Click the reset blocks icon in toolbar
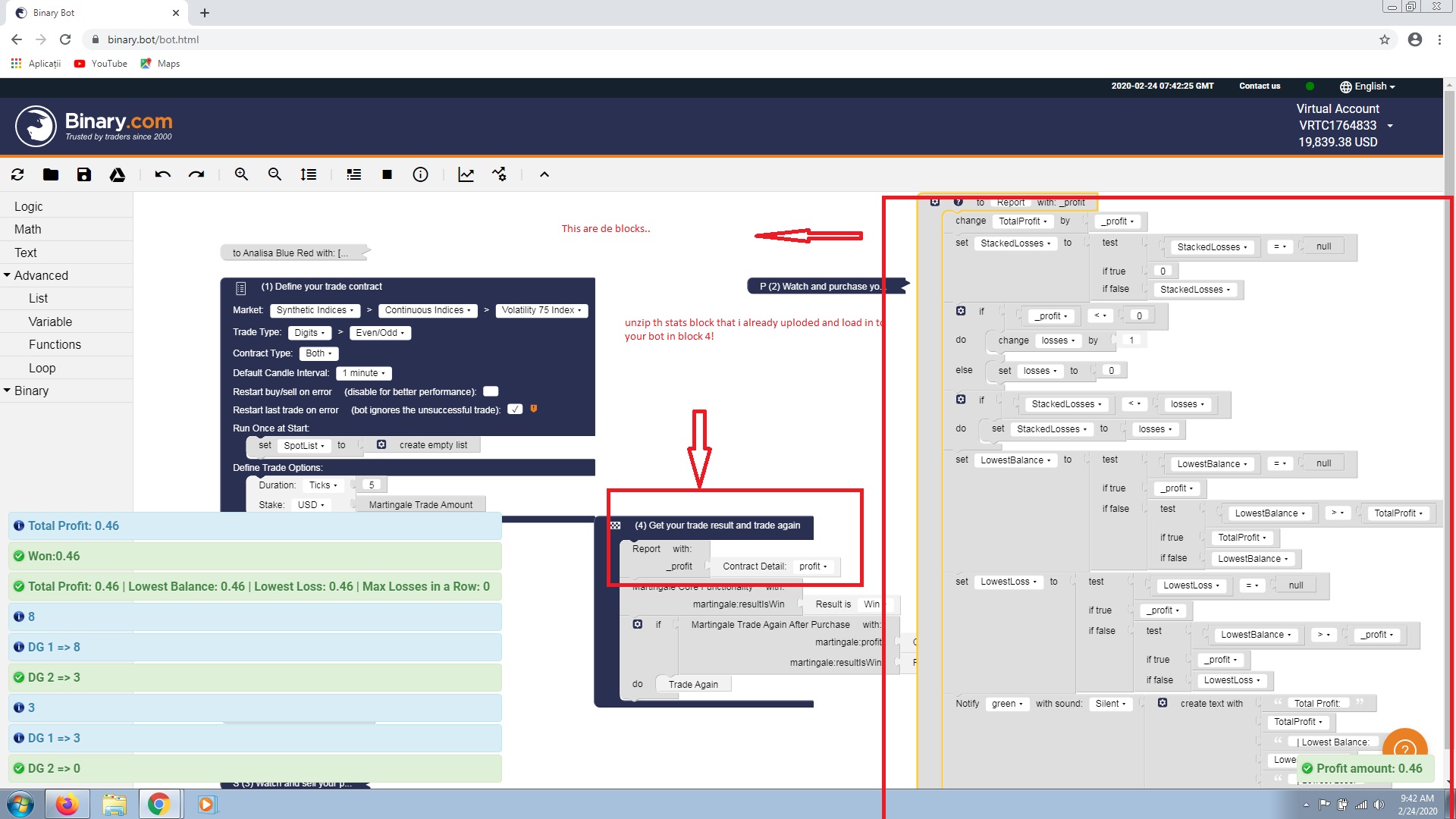The image size is (1456, 819). point(17,174)
